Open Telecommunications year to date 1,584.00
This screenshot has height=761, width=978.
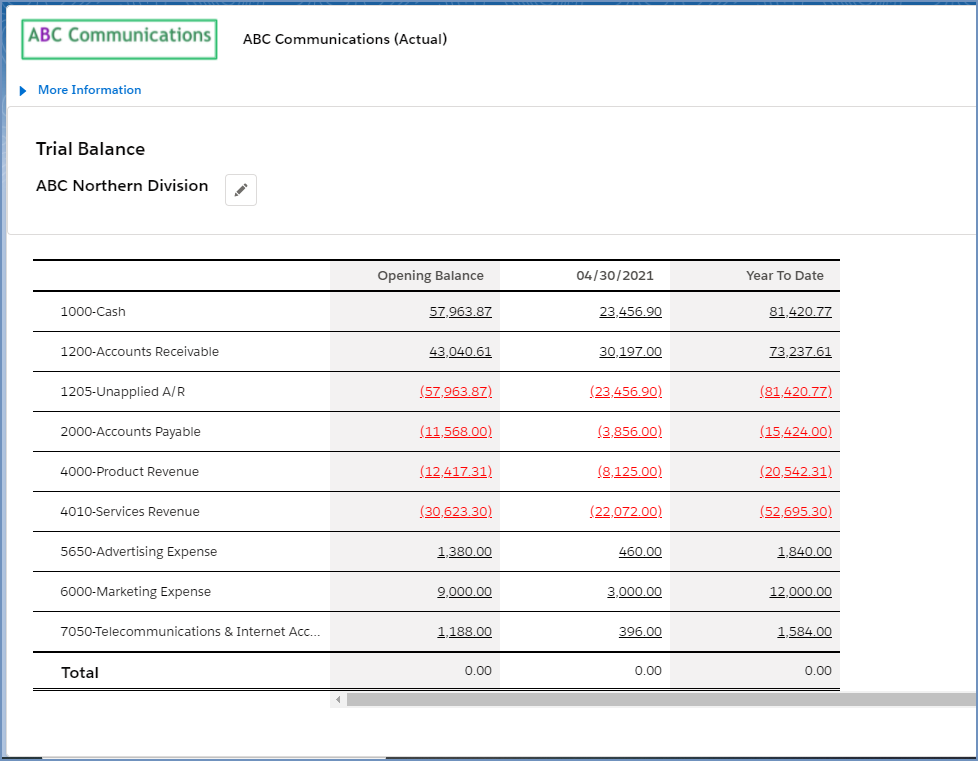tap(804, 632)
